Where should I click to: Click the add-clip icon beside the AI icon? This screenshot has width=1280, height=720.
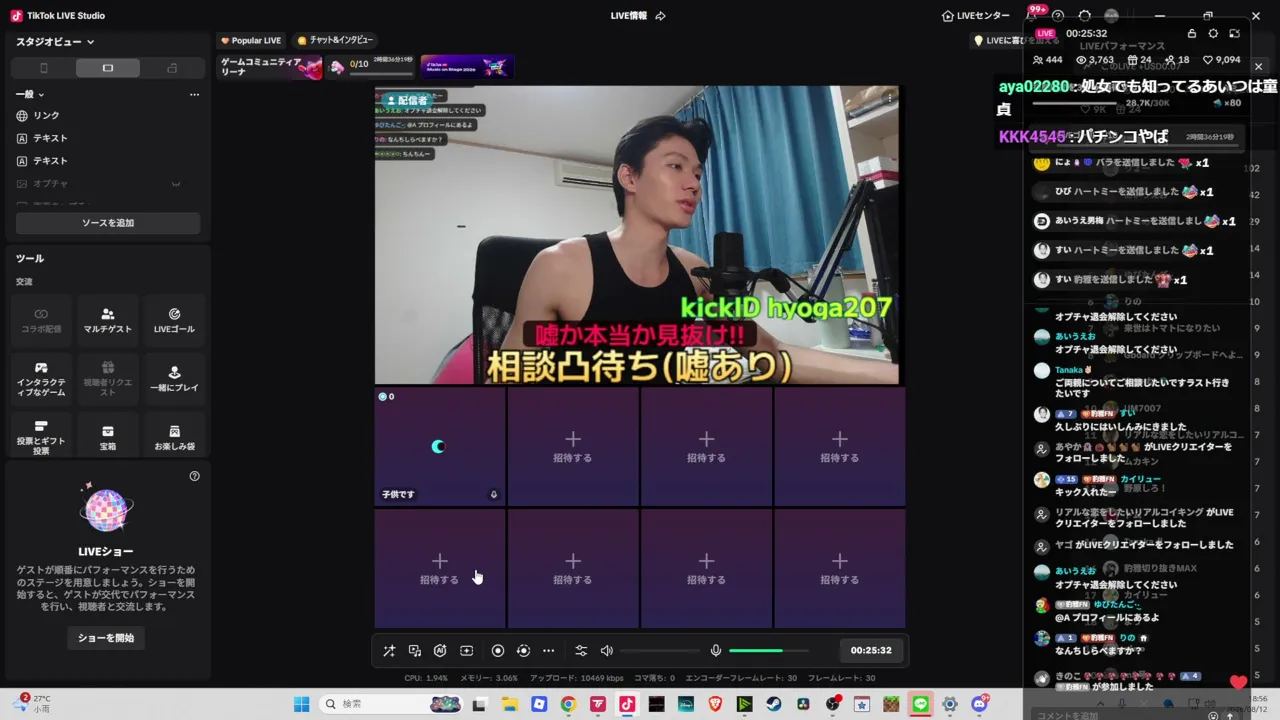466,650
